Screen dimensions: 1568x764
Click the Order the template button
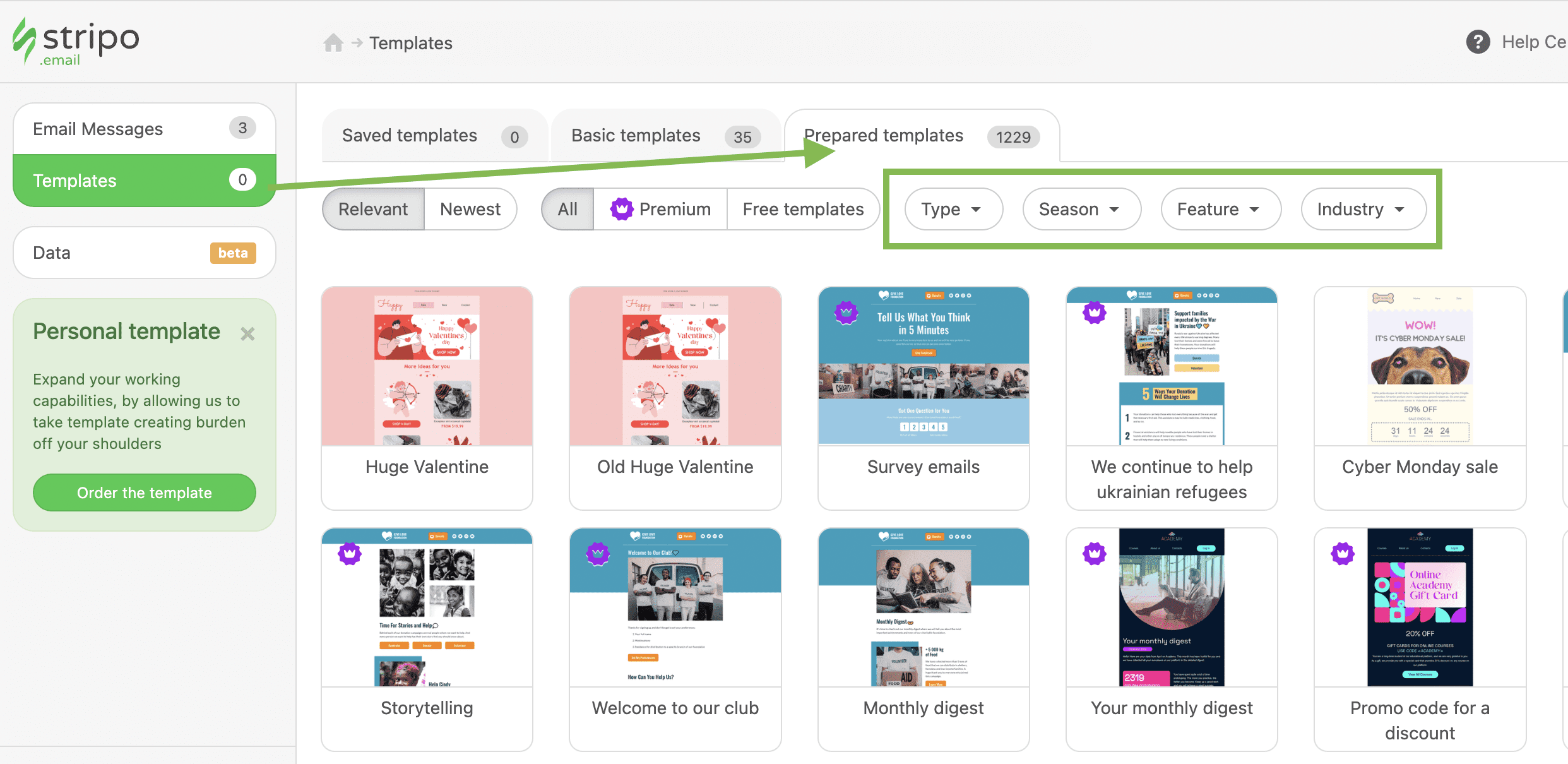pyautogui.click(x=144, y=491)
